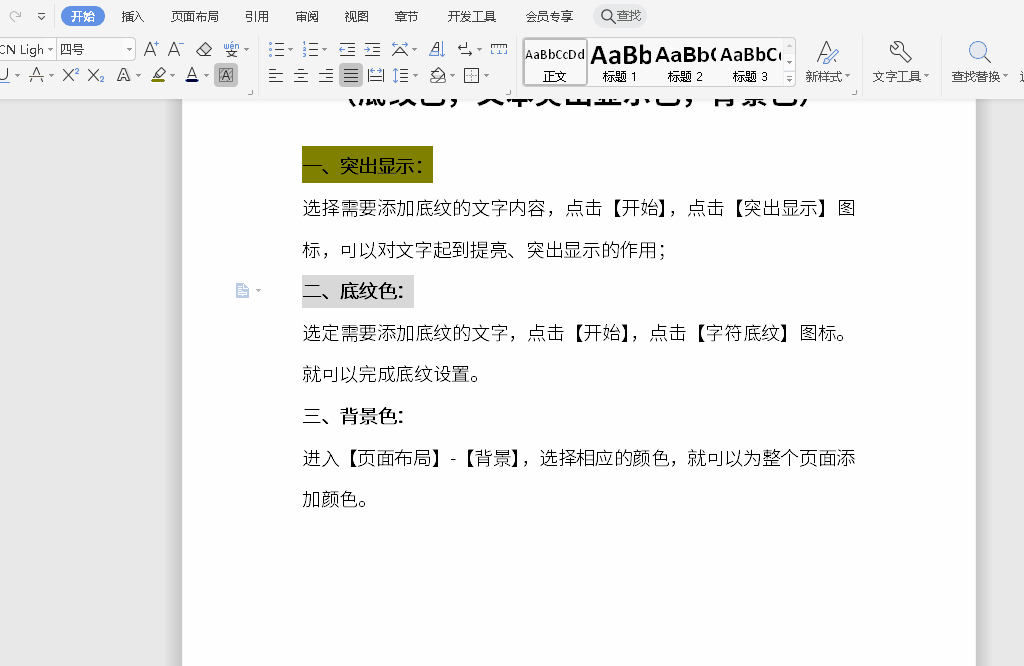Center align the paragraph text
The width and height of the screenshot is (1024, 666).
[301, 75]
